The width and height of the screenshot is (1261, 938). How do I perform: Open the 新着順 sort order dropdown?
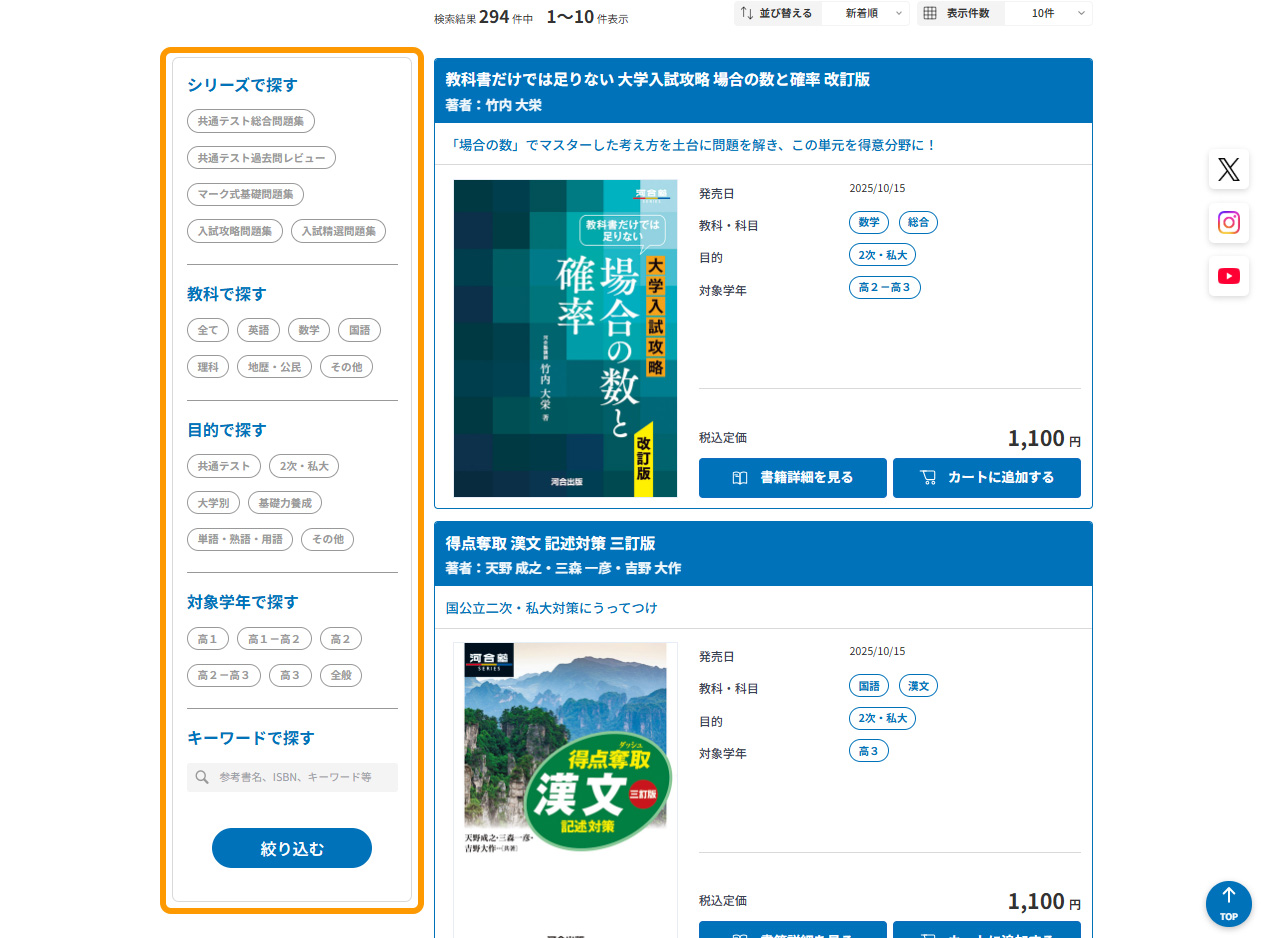pos(865,13)
